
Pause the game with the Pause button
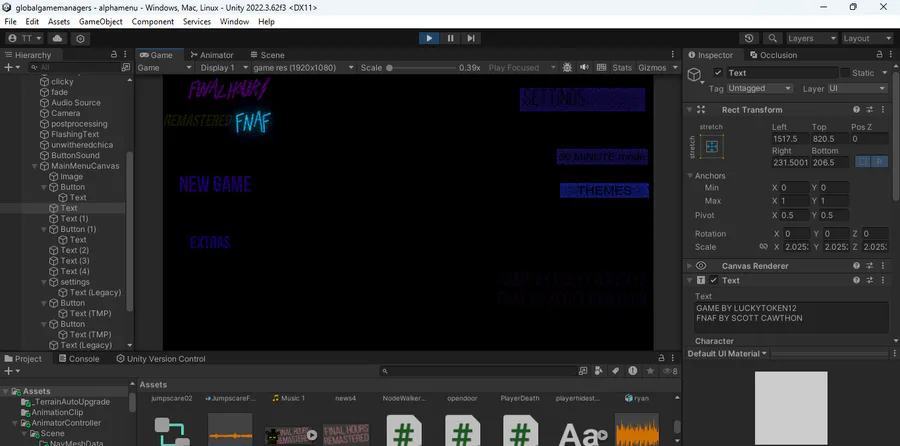(x=451, y=38)
